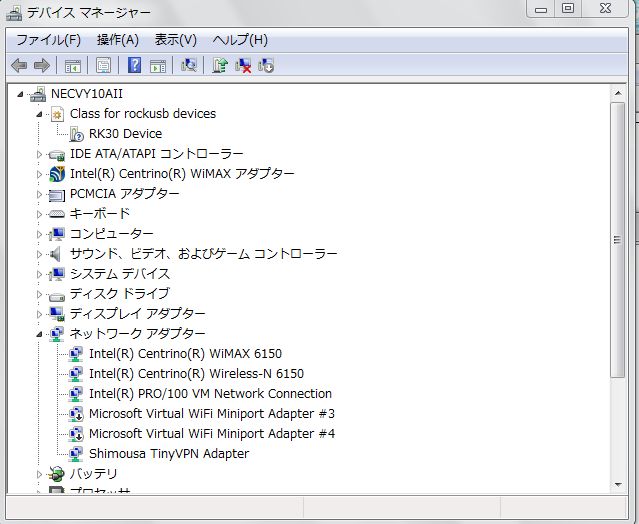Select Microsoft Virtual WiFi Miniport Adapter #4

[212, 434]
